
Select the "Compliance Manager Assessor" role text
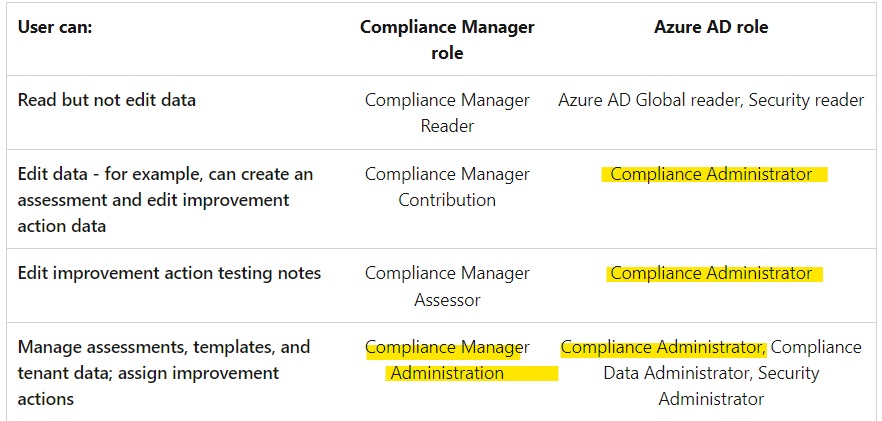(x=447, y=286)
